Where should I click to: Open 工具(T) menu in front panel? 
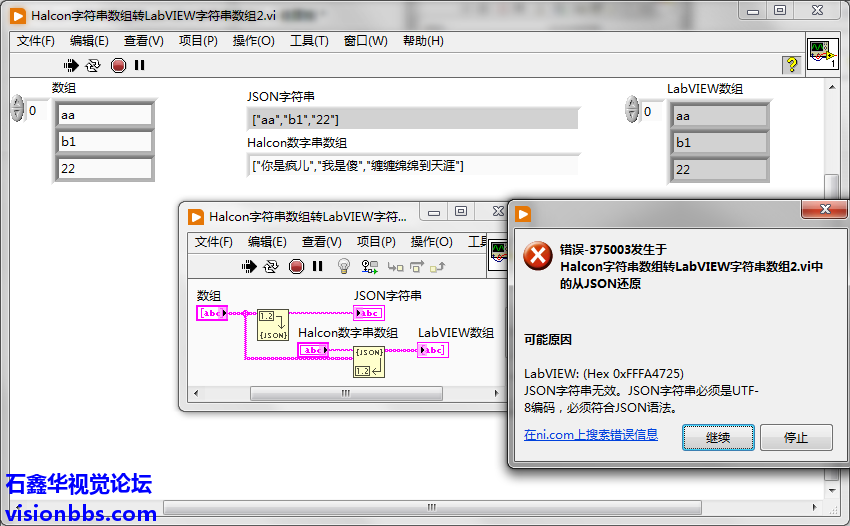coord(309,41)
